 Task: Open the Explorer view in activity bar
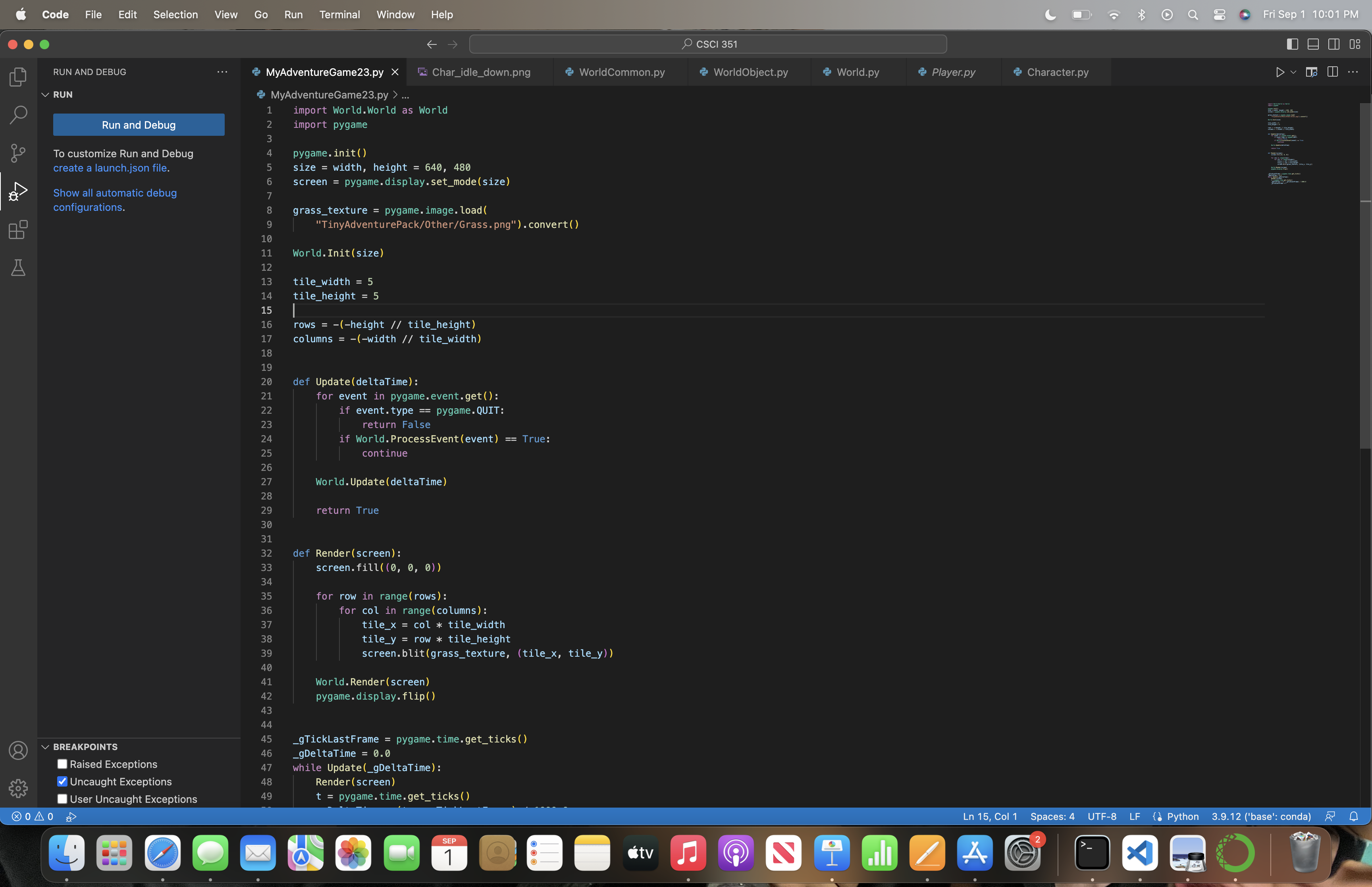click(x=18, y=77)
